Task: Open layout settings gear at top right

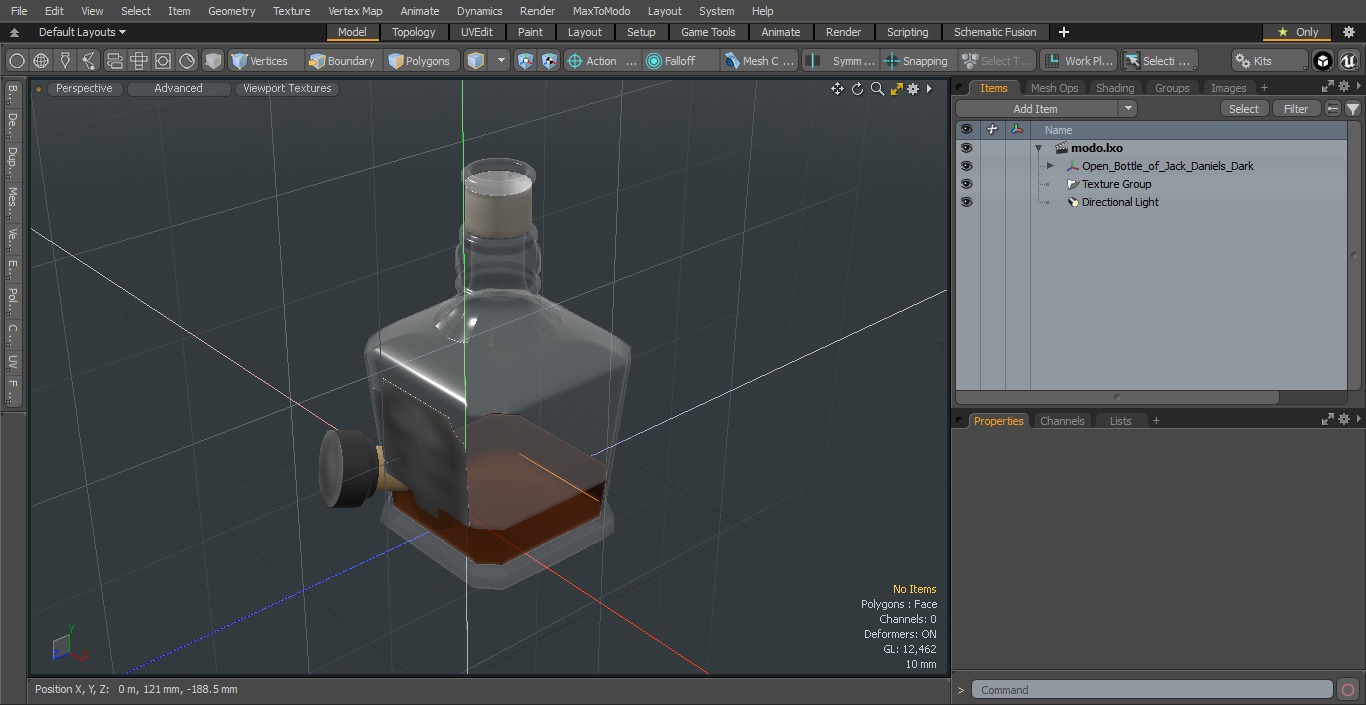Action: [x=1348, y=32]
